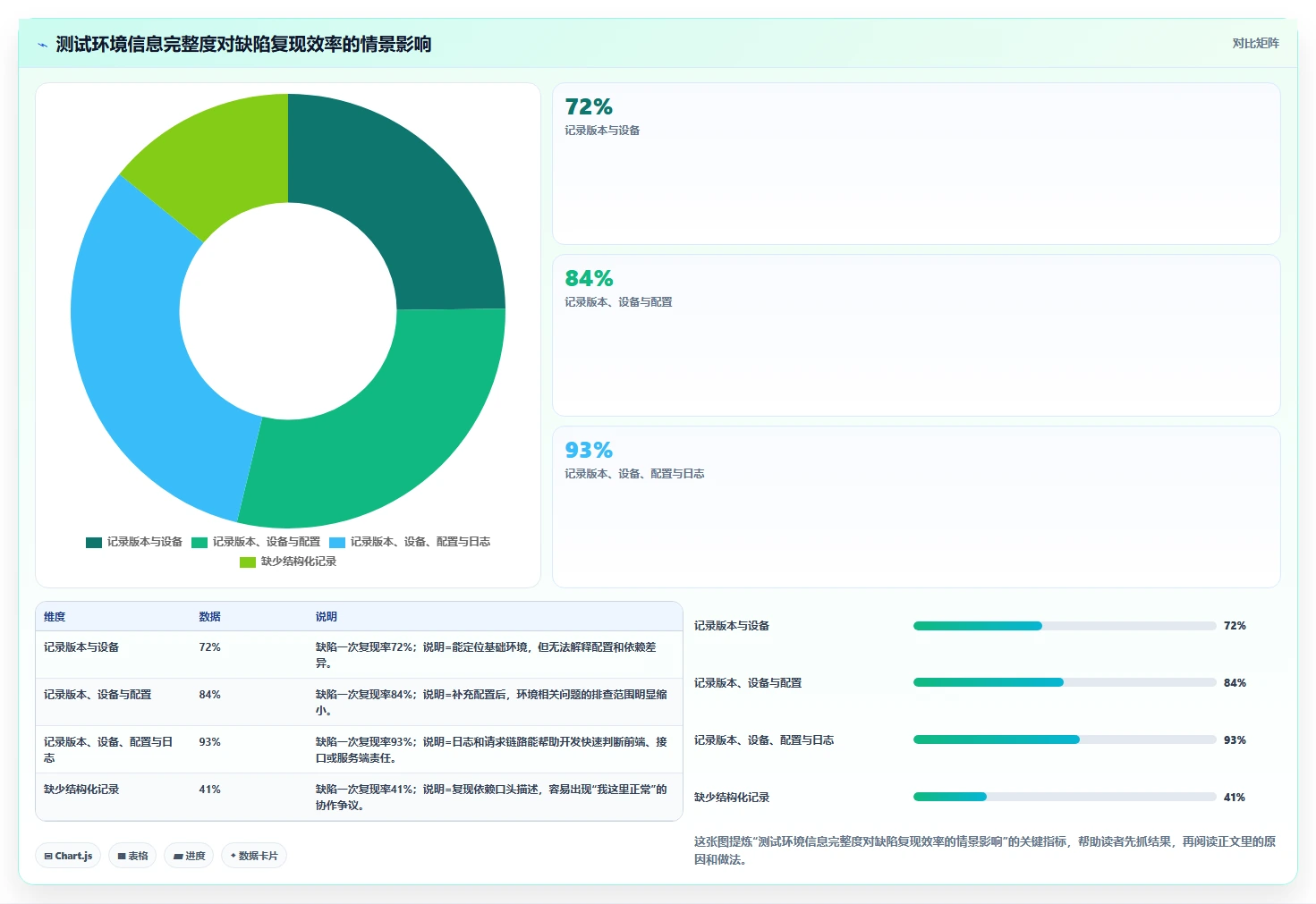Click the 93% progress bar
The height and width of the screenshot is (904, 1316).
(1065, 739)
